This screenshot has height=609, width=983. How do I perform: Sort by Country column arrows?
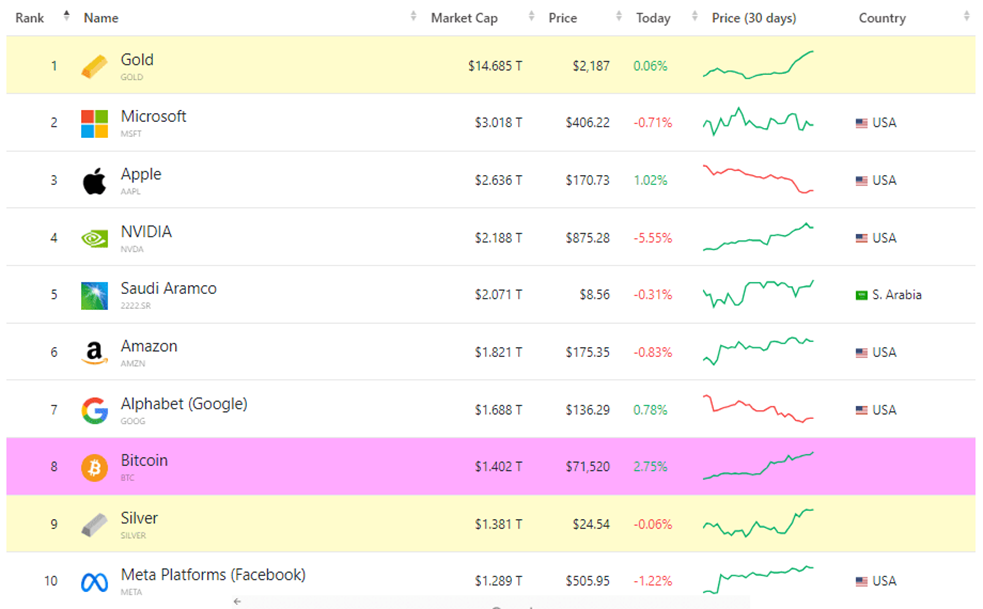(x=967, y=16)
